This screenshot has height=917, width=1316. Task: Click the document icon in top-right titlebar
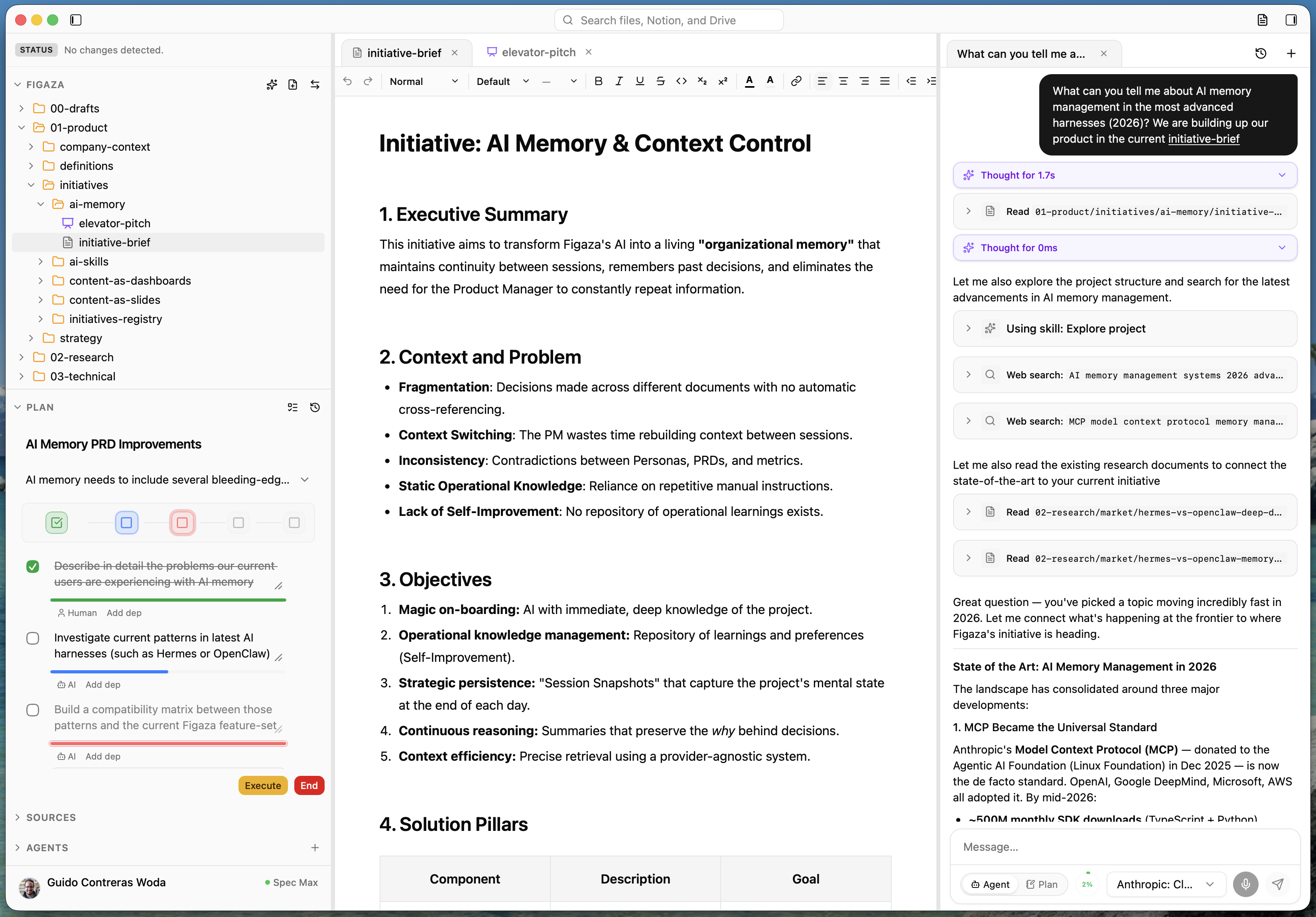(x=1262, y=20)
